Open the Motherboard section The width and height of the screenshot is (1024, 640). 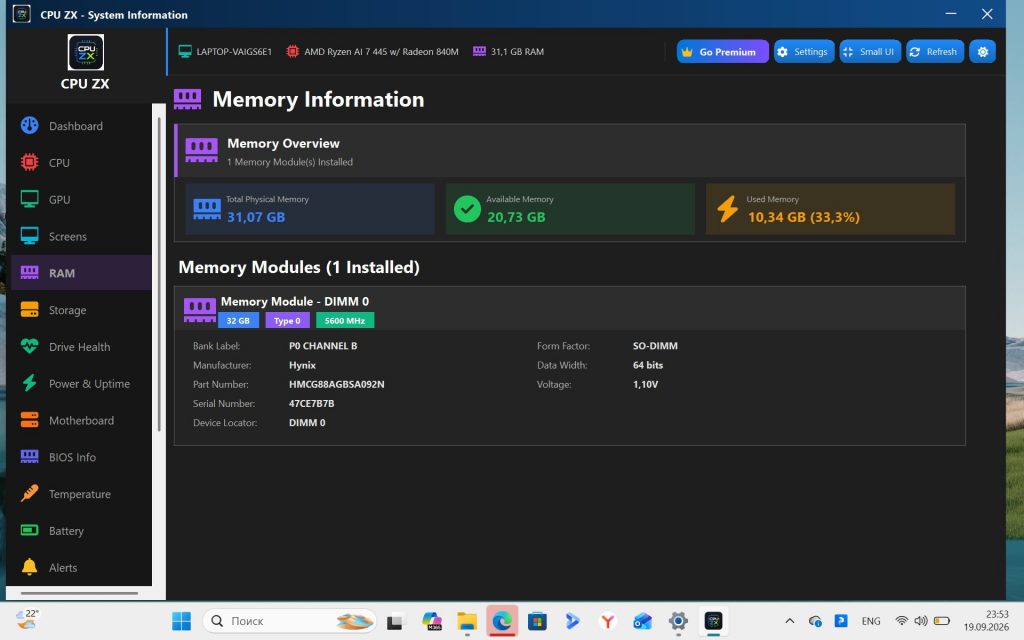[82, 421]
